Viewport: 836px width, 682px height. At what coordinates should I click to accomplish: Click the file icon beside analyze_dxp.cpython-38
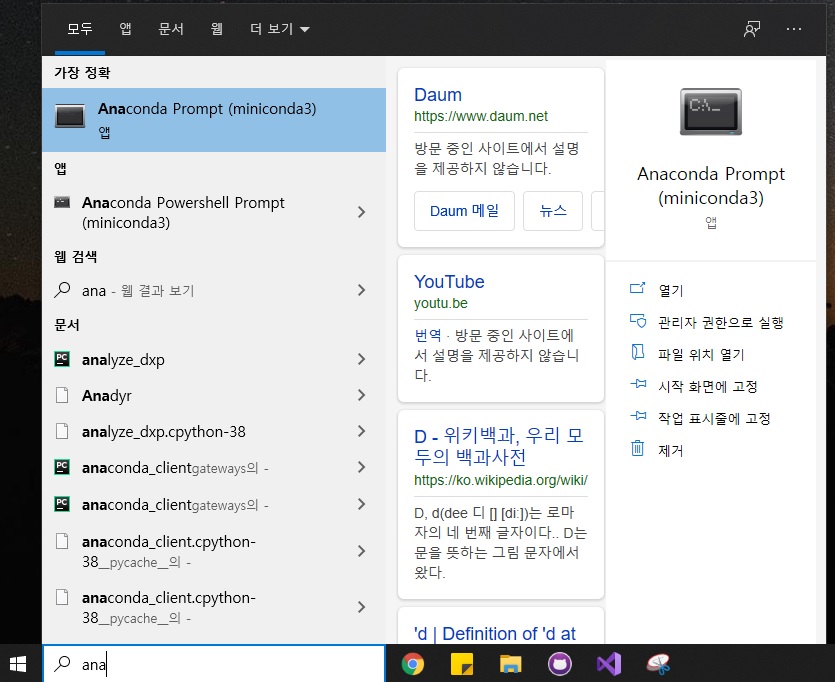tap(62, 431)
